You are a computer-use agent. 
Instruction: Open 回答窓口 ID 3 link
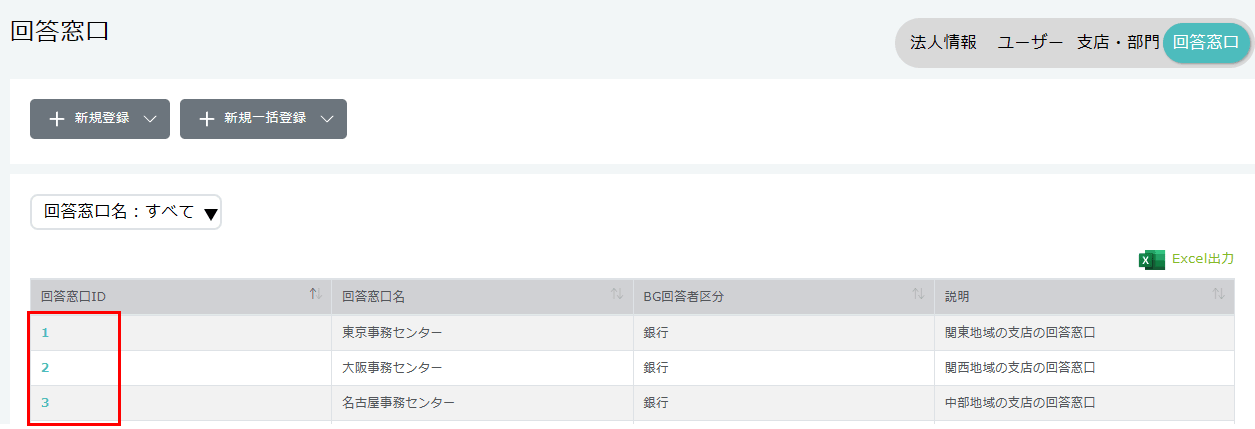click(45, 403)
